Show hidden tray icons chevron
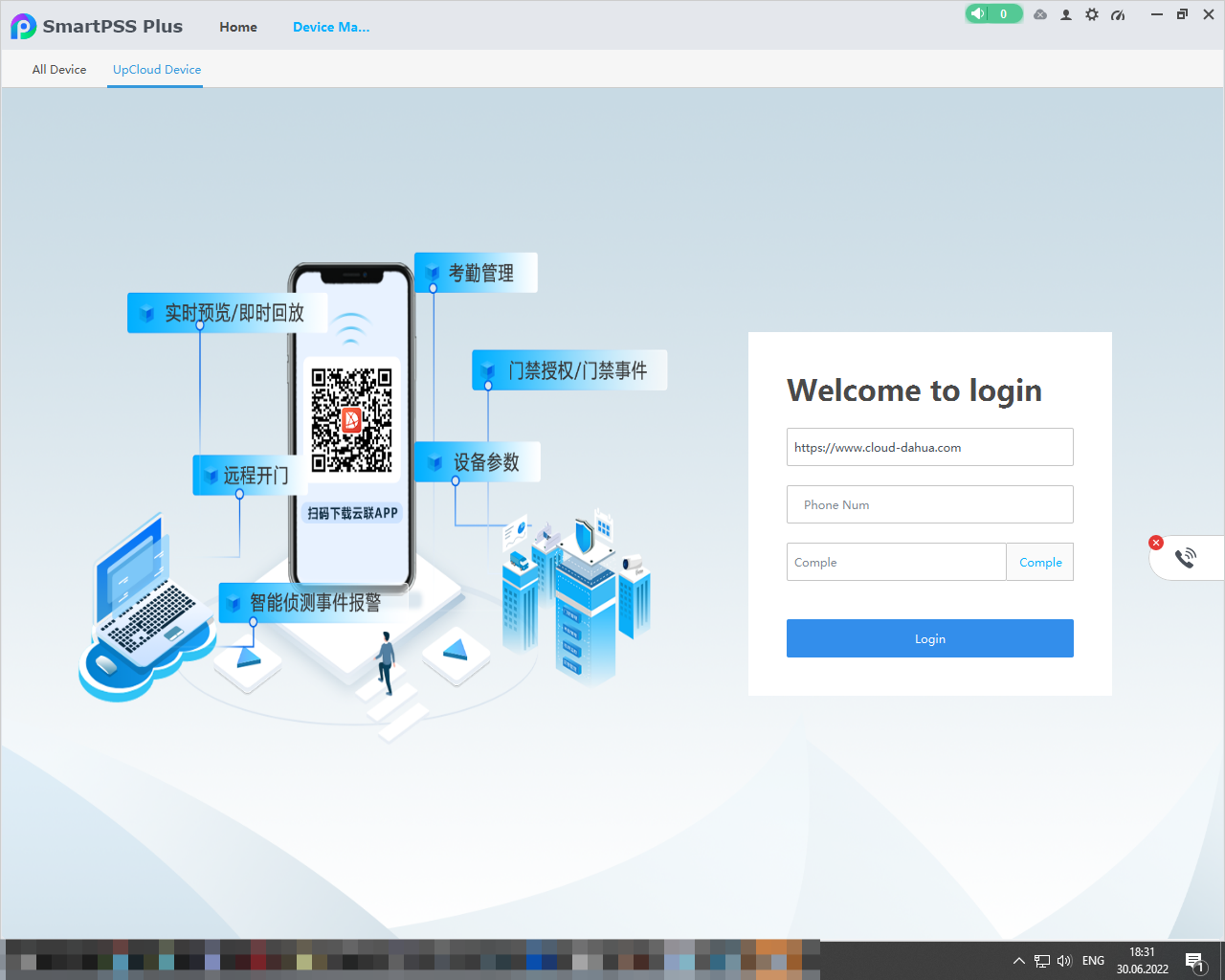1225x980 pixels. click(x=1019, y=961)
